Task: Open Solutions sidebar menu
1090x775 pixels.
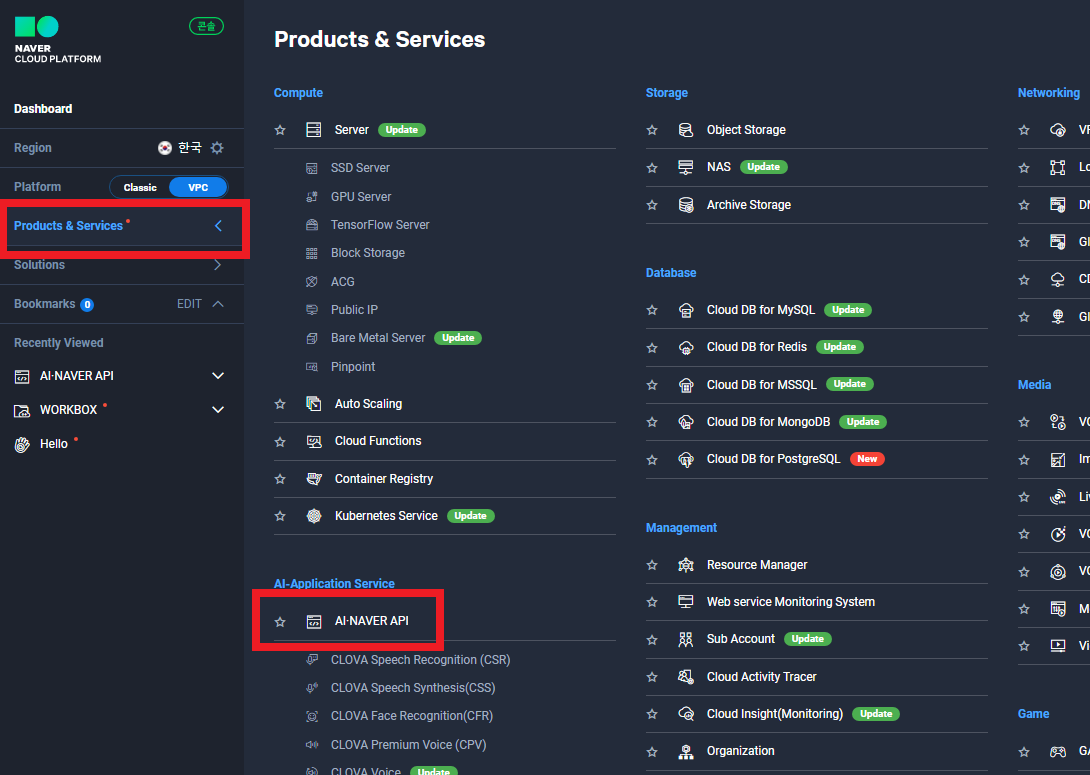Action: tap(122, 265)
